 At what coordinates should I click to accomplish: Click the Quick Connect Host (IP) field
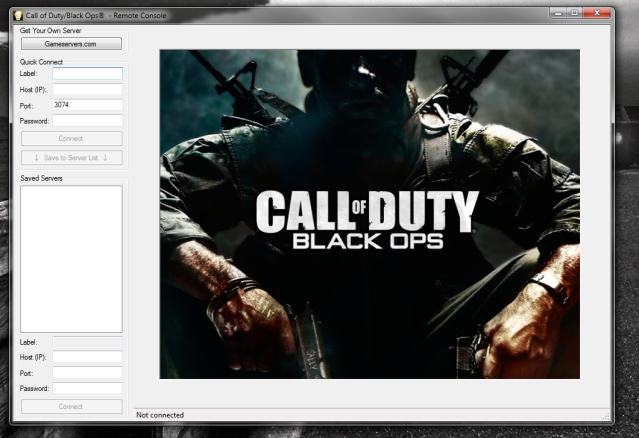point(87,89)
